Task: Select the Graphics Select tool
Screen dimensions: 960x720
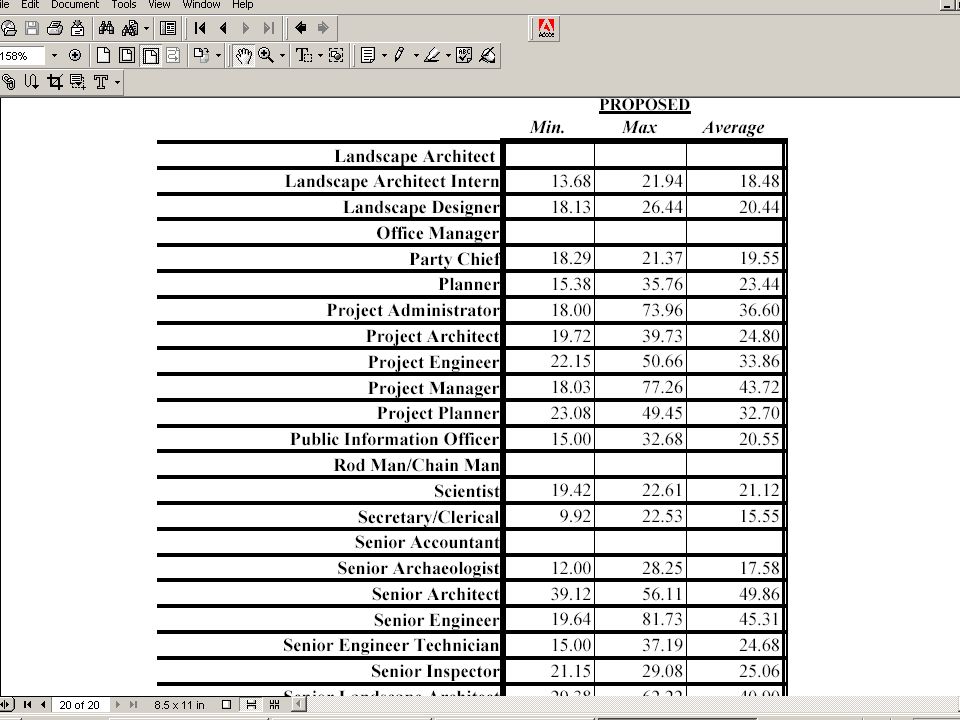Action: coord(336,56)
